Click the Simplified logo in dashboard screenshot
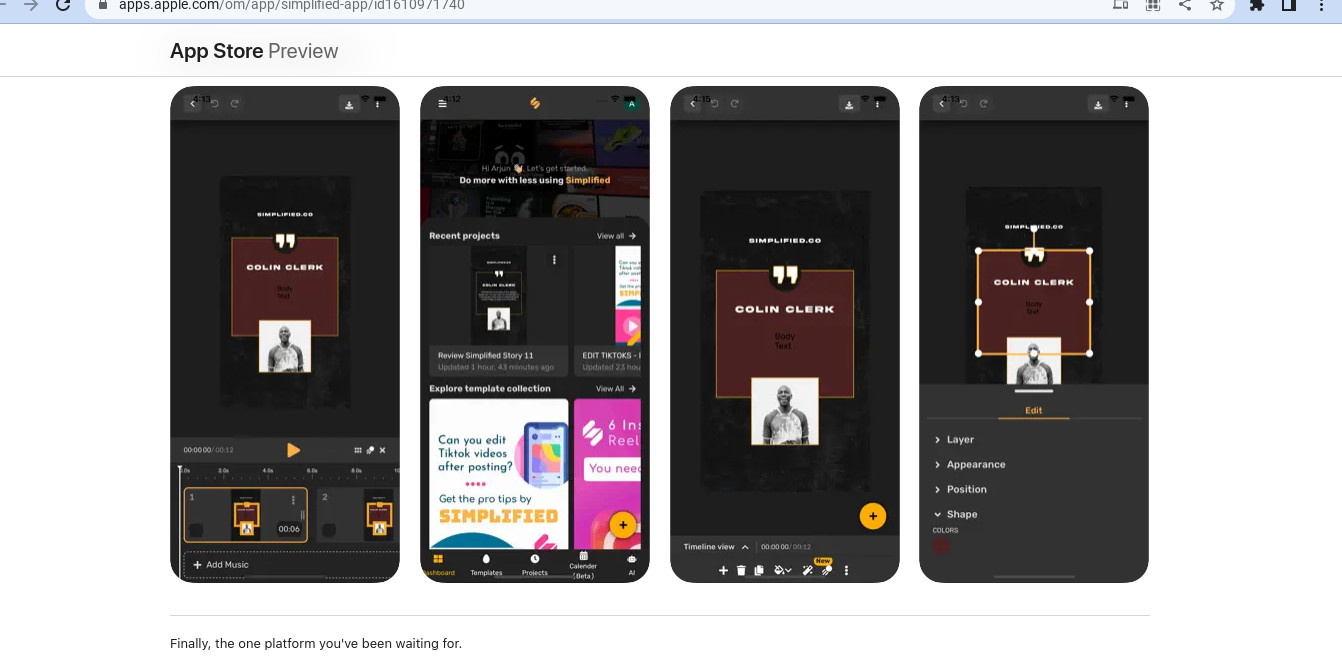This screenshot has height=662, width=1342. coord(535,103)
